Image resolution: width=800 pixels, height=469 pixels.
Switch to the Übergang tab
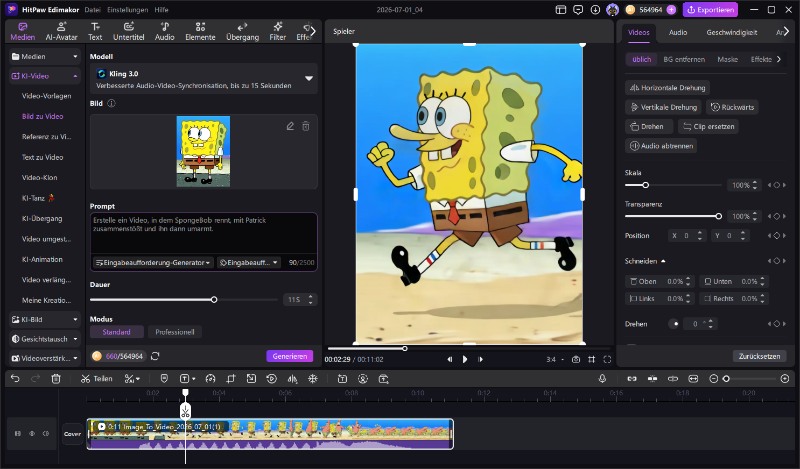click(x=242, y=32)
